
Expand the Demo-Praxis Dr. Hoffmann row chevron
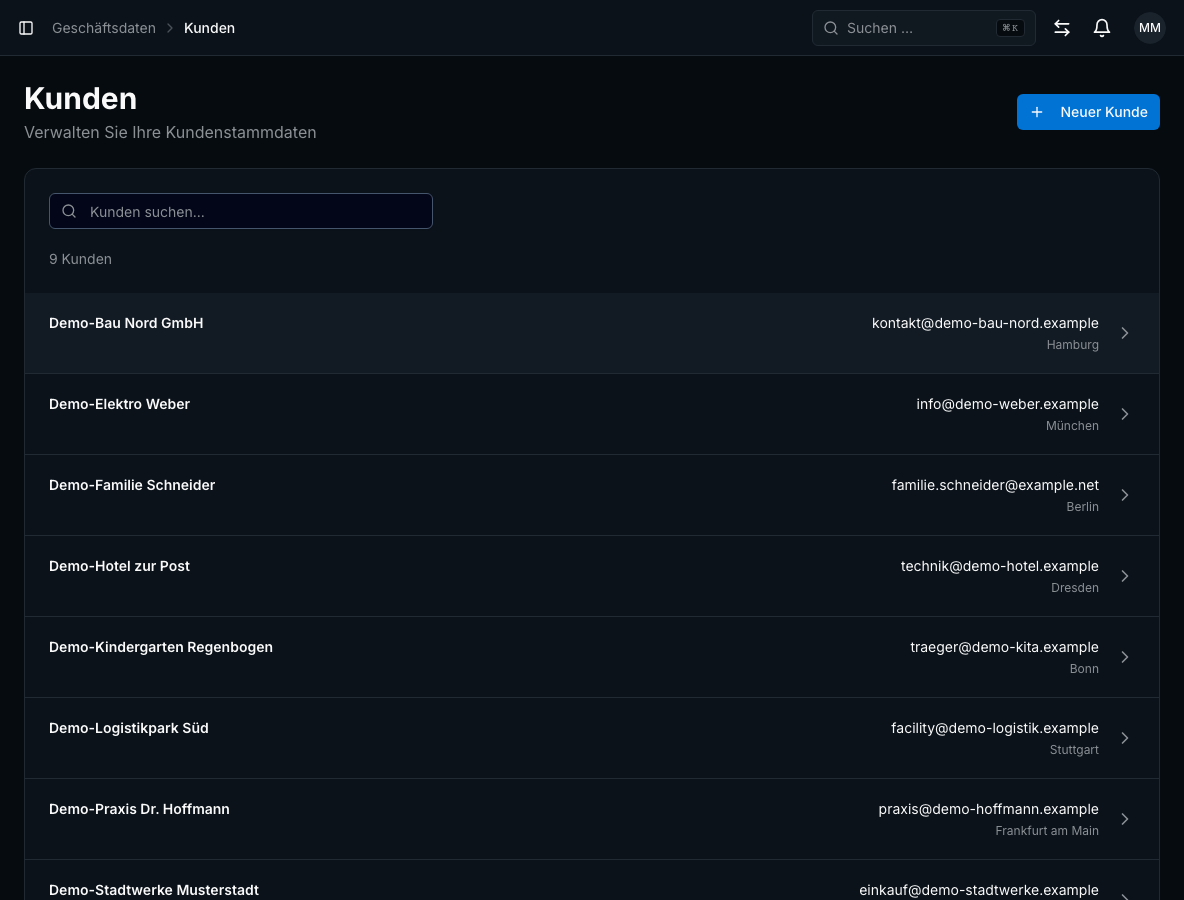[x=1124, y=819]
